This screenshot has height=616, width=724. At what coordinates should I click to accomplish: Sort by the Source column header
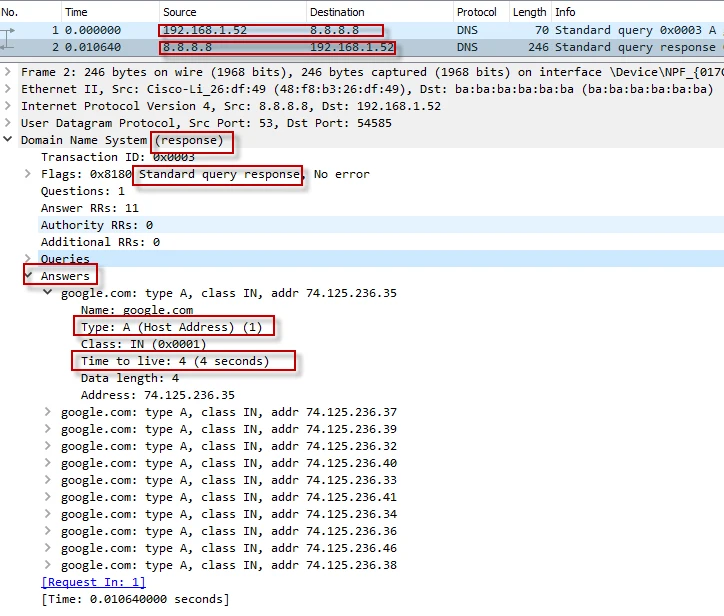180,12
